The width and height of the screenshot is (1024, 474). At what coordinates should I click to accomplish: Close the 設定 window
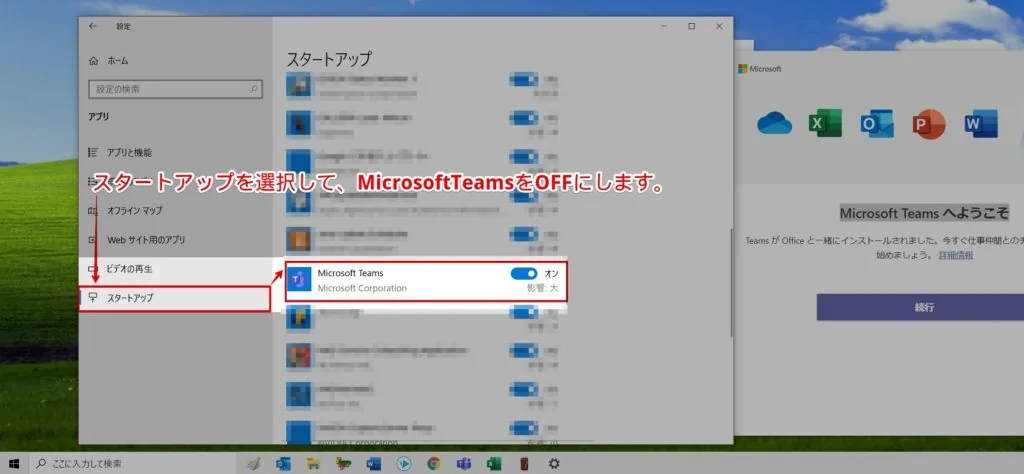tap(719, 26)
